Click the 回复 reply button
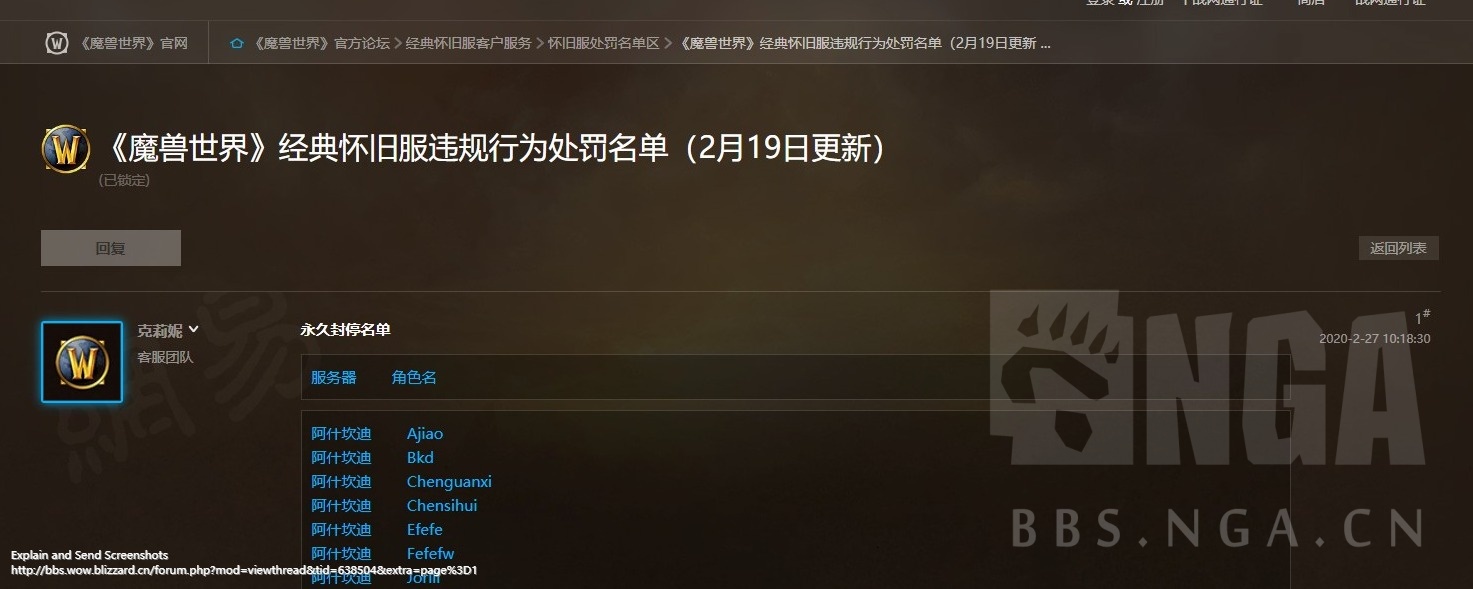 111,248
